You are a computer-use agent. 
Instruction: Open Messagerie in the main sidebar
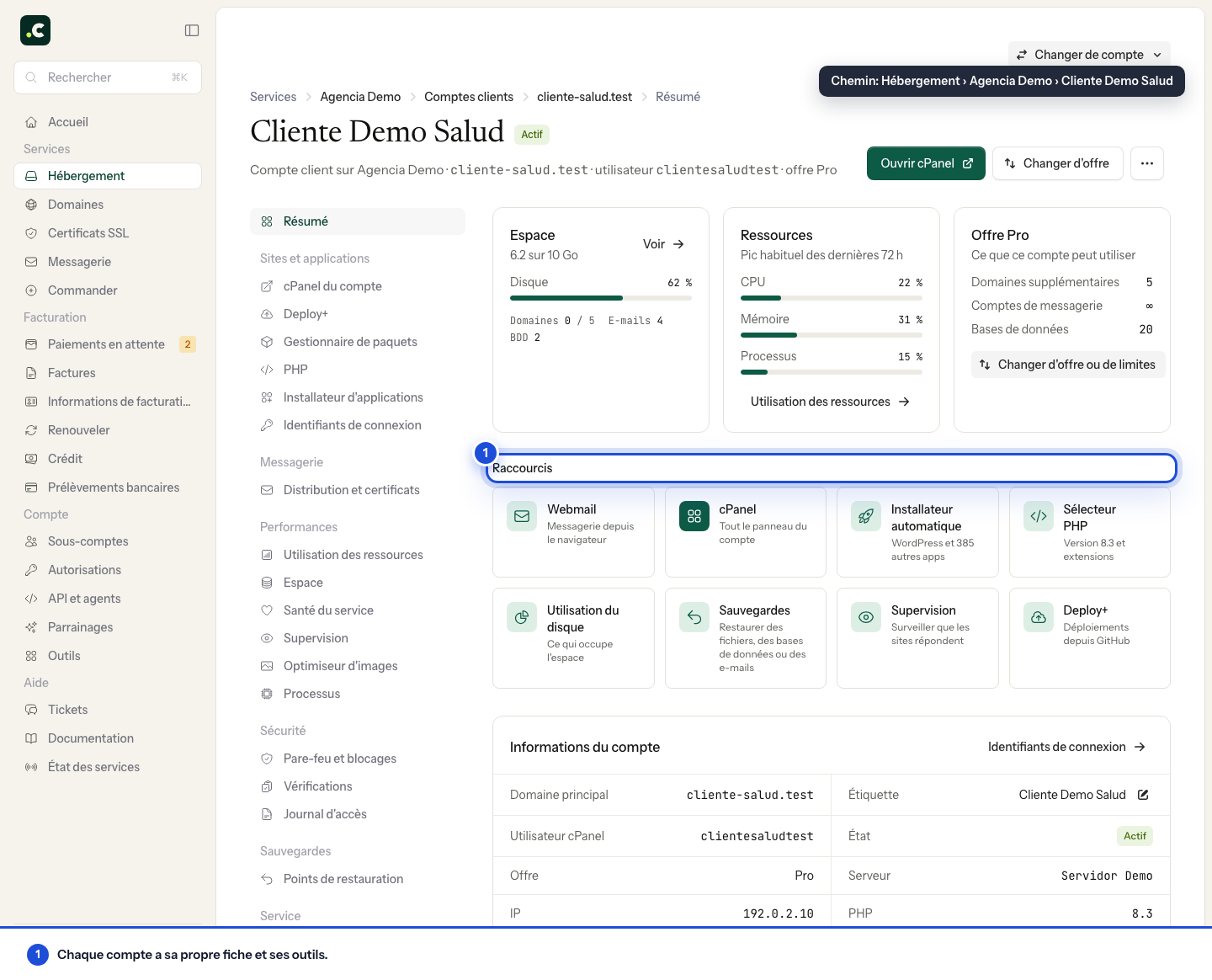pos(108,262)
